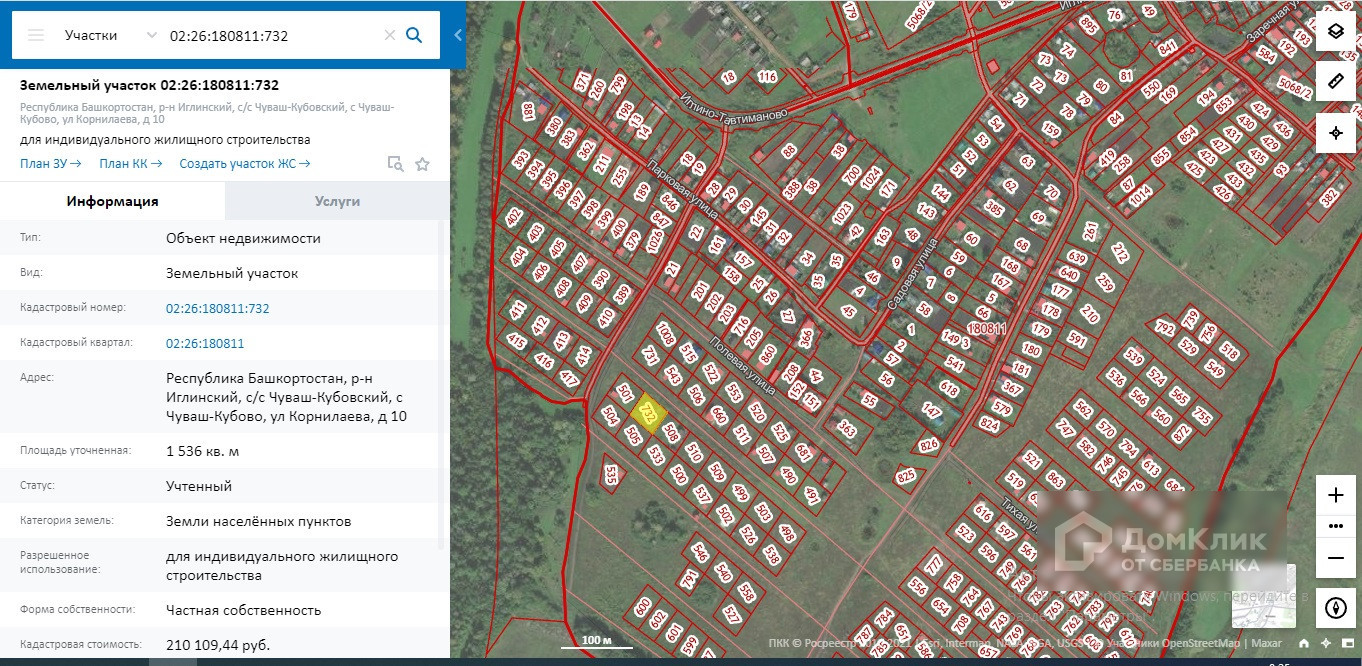
Task: Zoom in the map with plus
Action: pos(1336,495)
